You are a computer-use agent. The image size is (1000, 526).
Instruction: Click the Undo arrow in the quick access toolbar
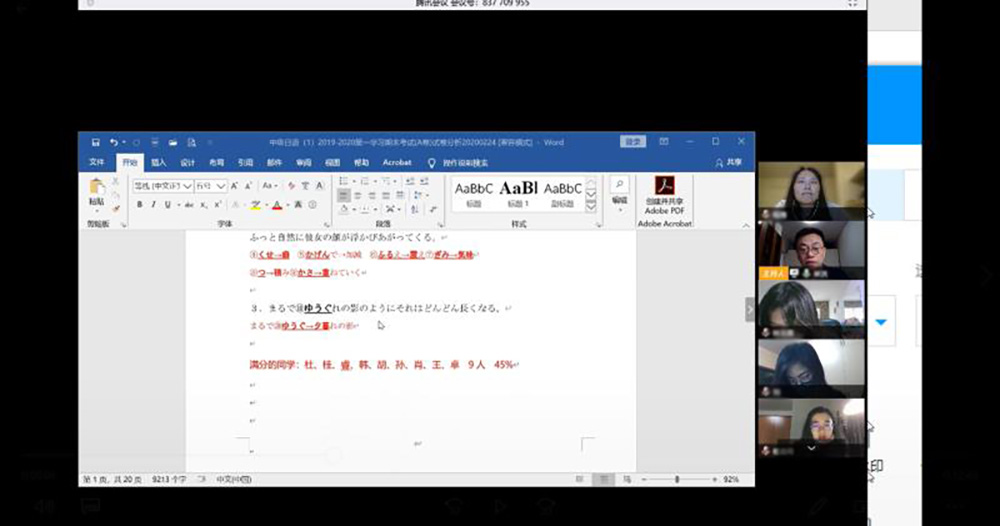pos(113,142)
